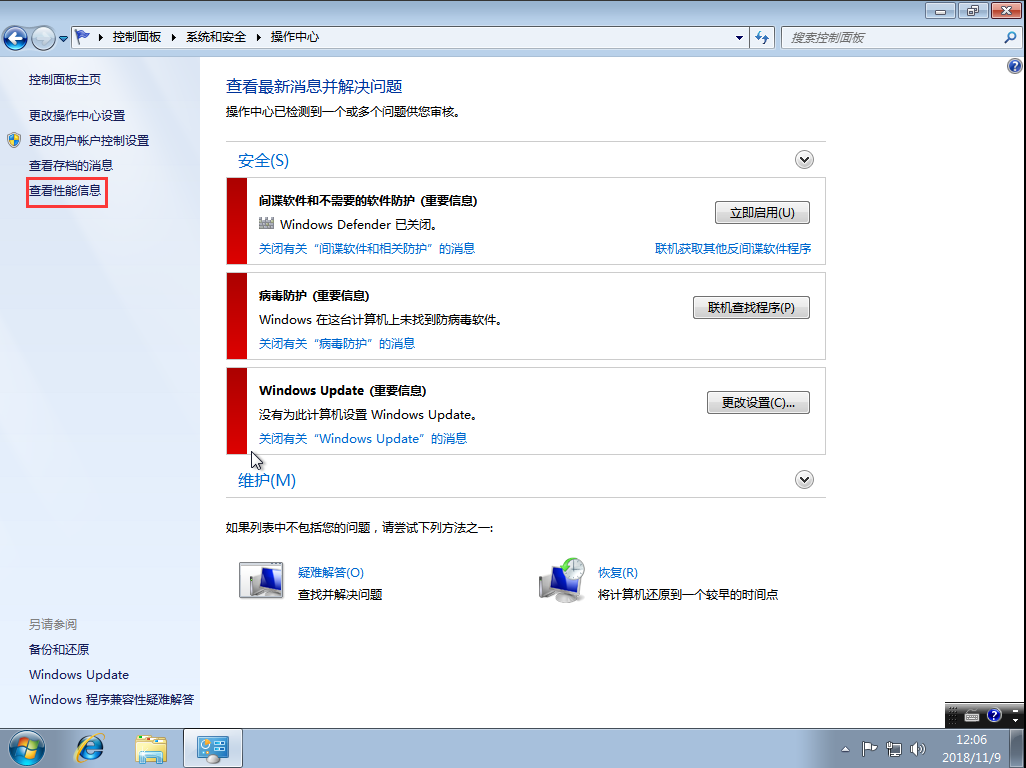Open 恢复(R) link

click(618, 572)
